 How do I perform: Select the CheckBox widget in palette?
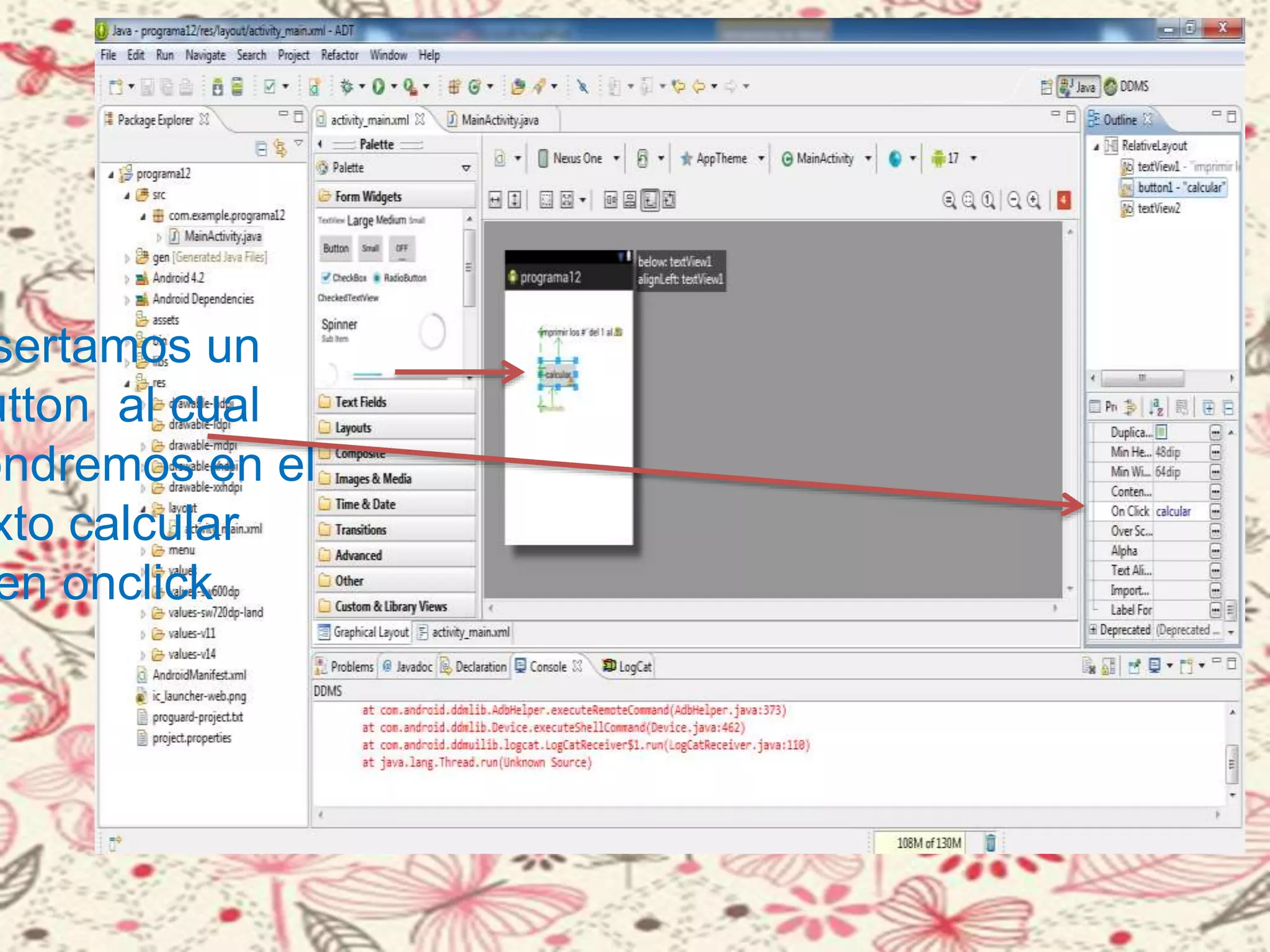pyautogui.click(x=344, y=278)
